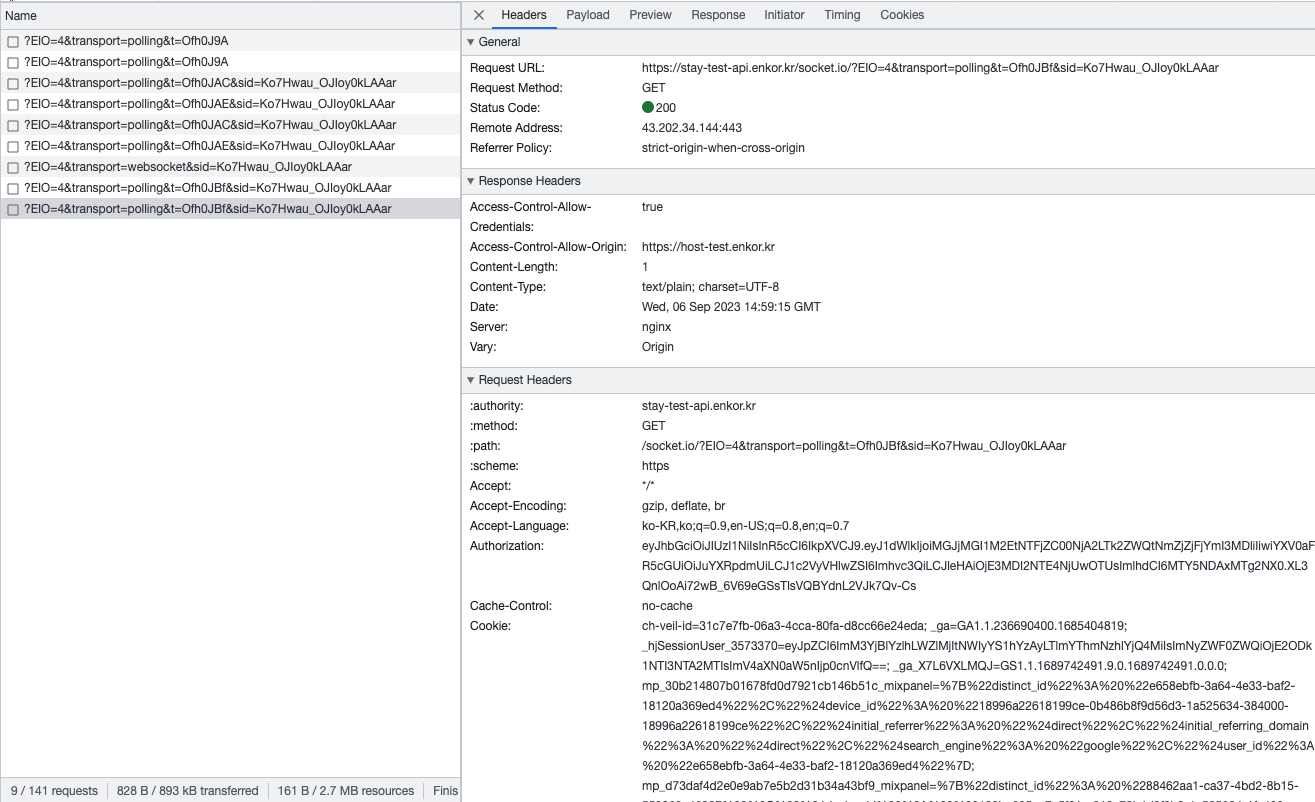Select the Accept value */*
This screenshot has height=802, width=1315.
(x=648, y=486)
